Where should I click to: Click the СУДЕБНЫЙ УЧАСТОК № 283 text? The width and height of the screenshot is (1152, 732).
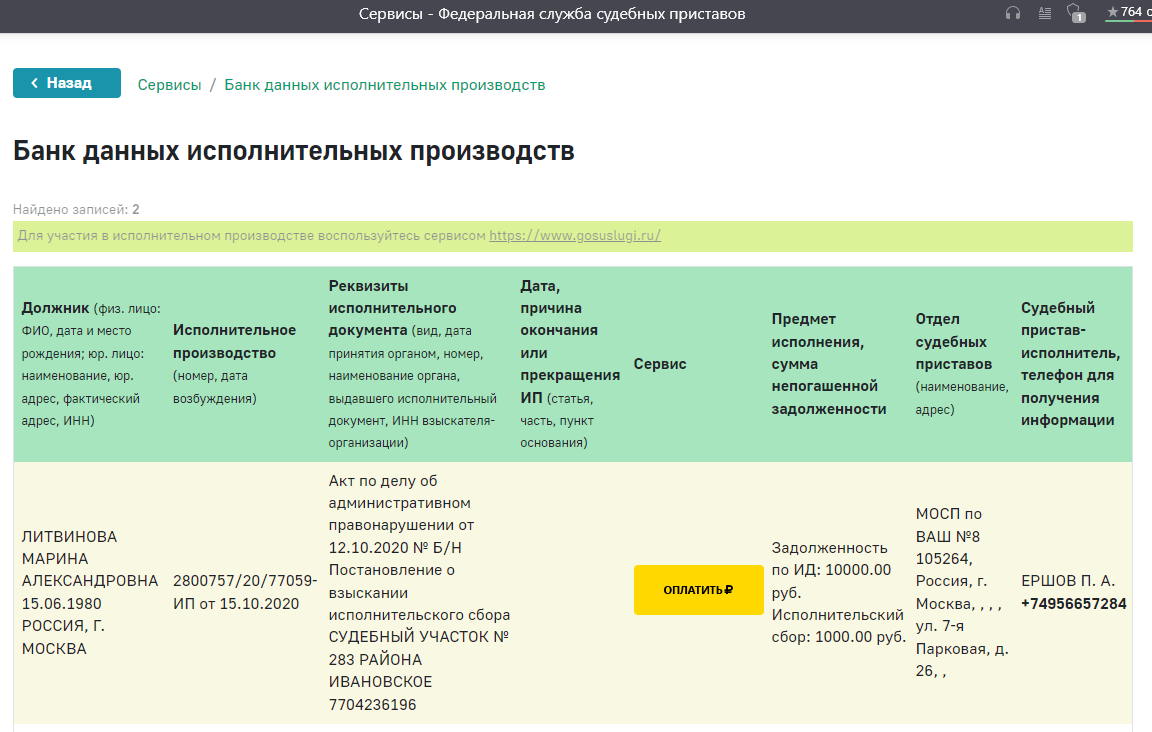(419, 648)
